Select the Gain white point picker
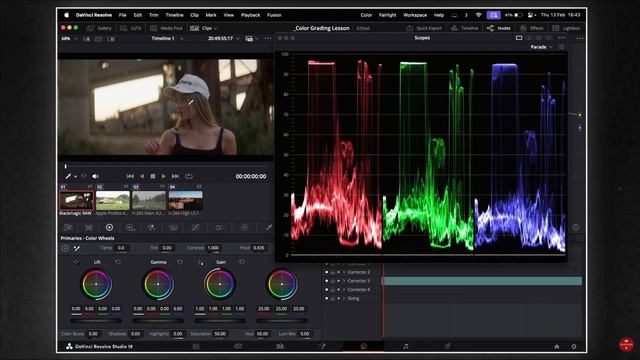The image size is (640, 360). tap(200, 262)
